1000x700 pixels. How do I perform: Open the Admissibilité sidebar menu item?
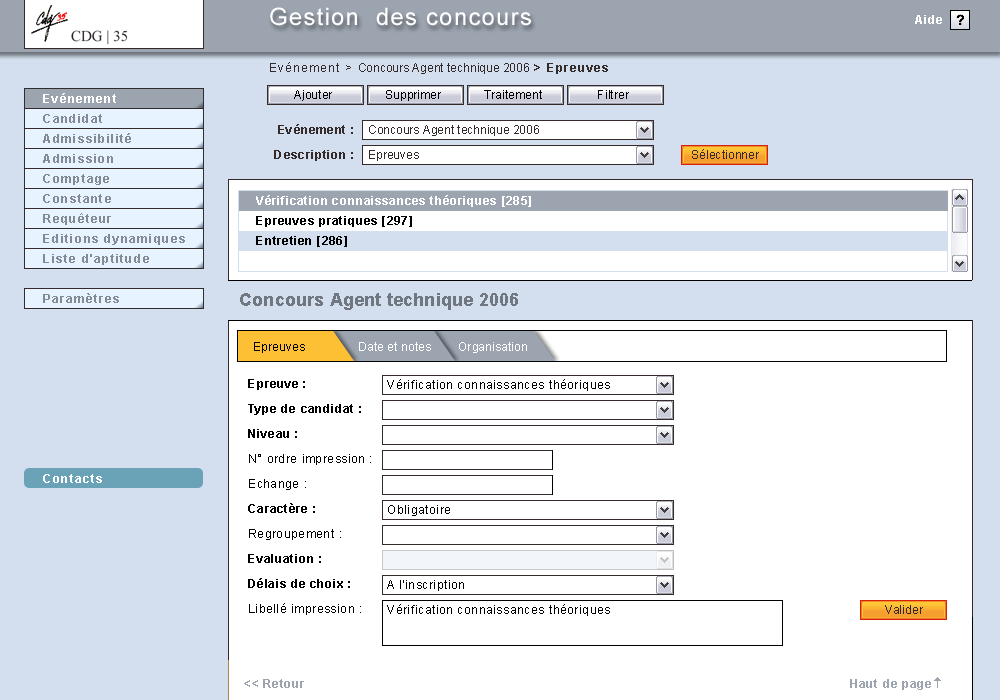click(x=114, y=138)
